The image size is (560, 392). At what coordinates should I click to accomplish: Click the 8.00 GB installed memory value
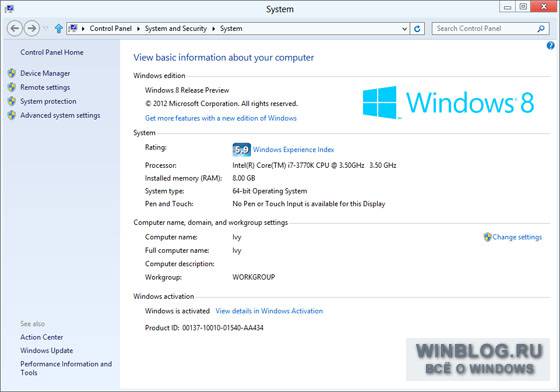pyautogui.click(x=244, y=178)
